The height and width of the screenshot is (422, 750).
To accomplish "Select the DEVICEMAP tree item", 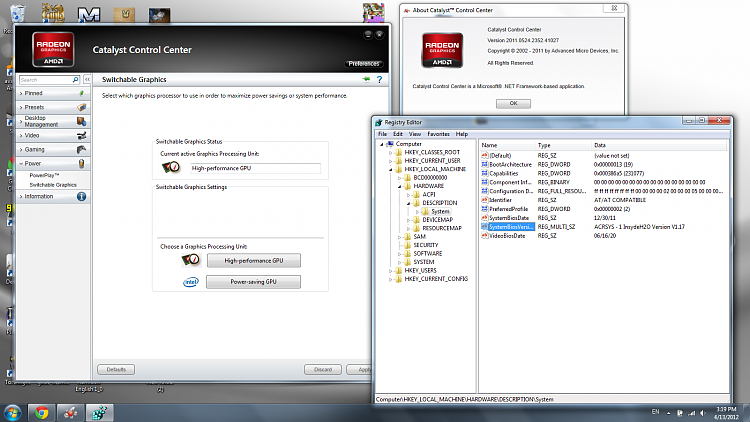I will coord(438,220).
